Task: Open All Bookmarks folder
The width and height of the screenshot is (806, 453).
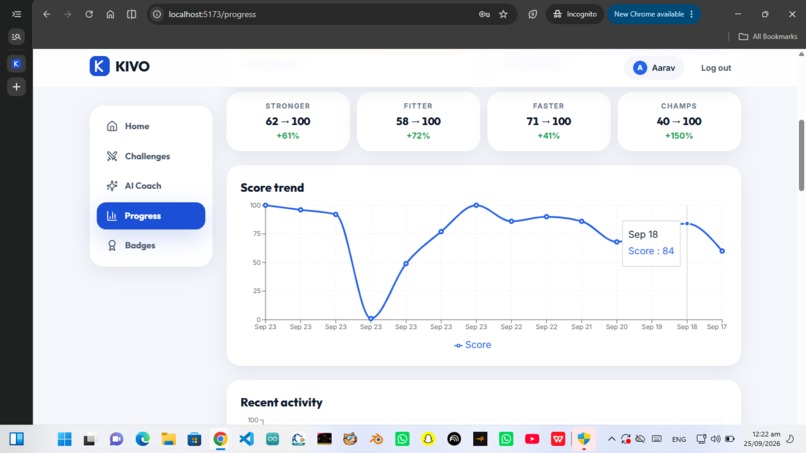Action: (x=767, y=37)
